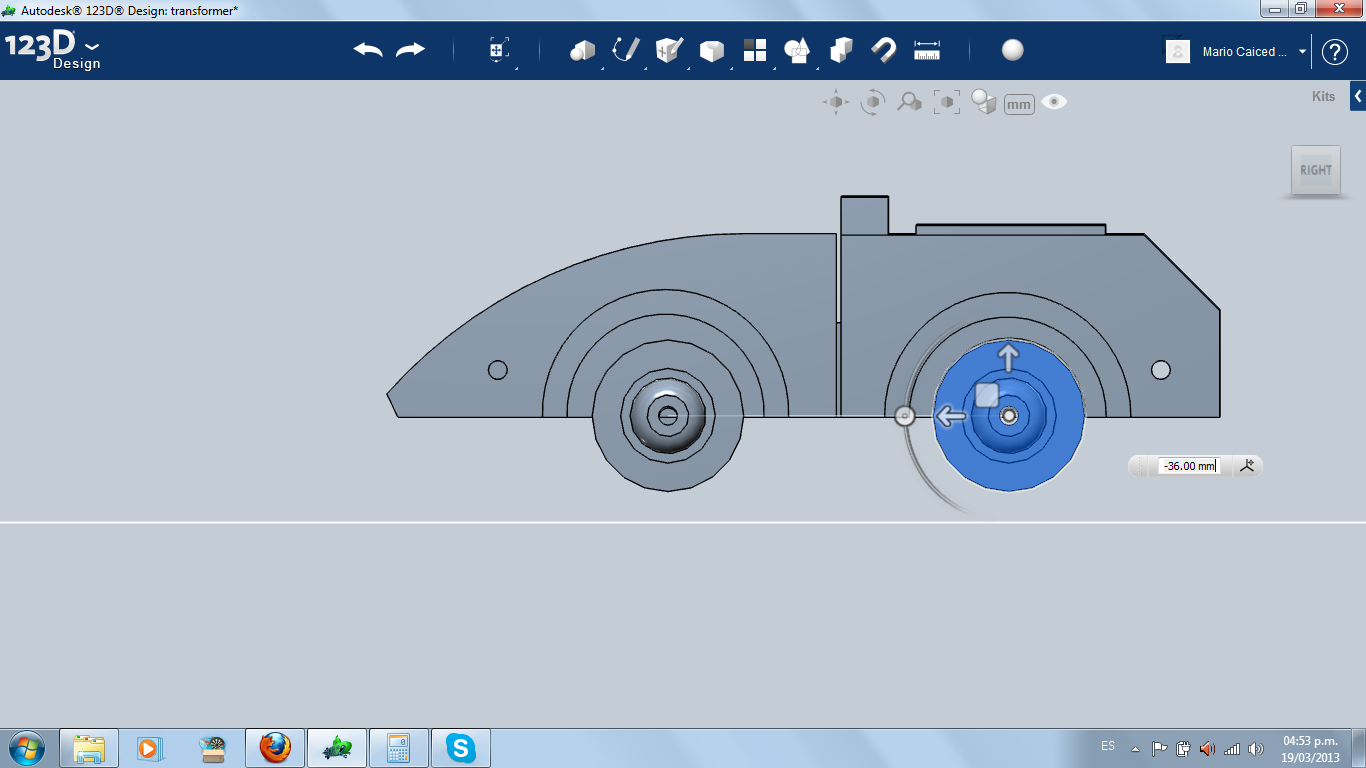1366x768 pixels.
Task: Open Firefox from the taskbar
Action: click(275, 748)
